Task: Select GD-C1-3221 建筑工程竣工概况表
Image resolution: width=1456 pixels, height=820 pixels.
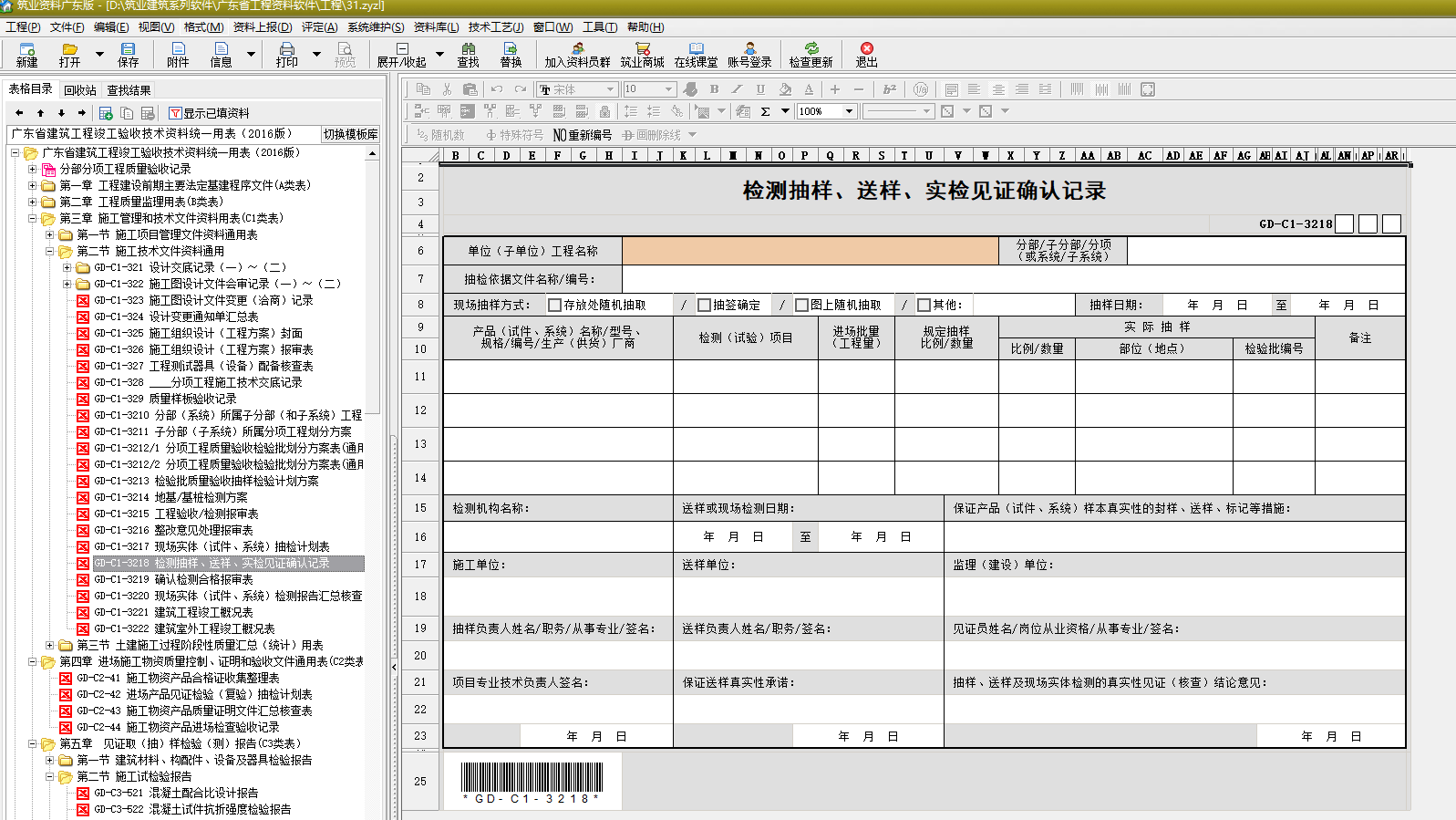Action: point(173,612)
